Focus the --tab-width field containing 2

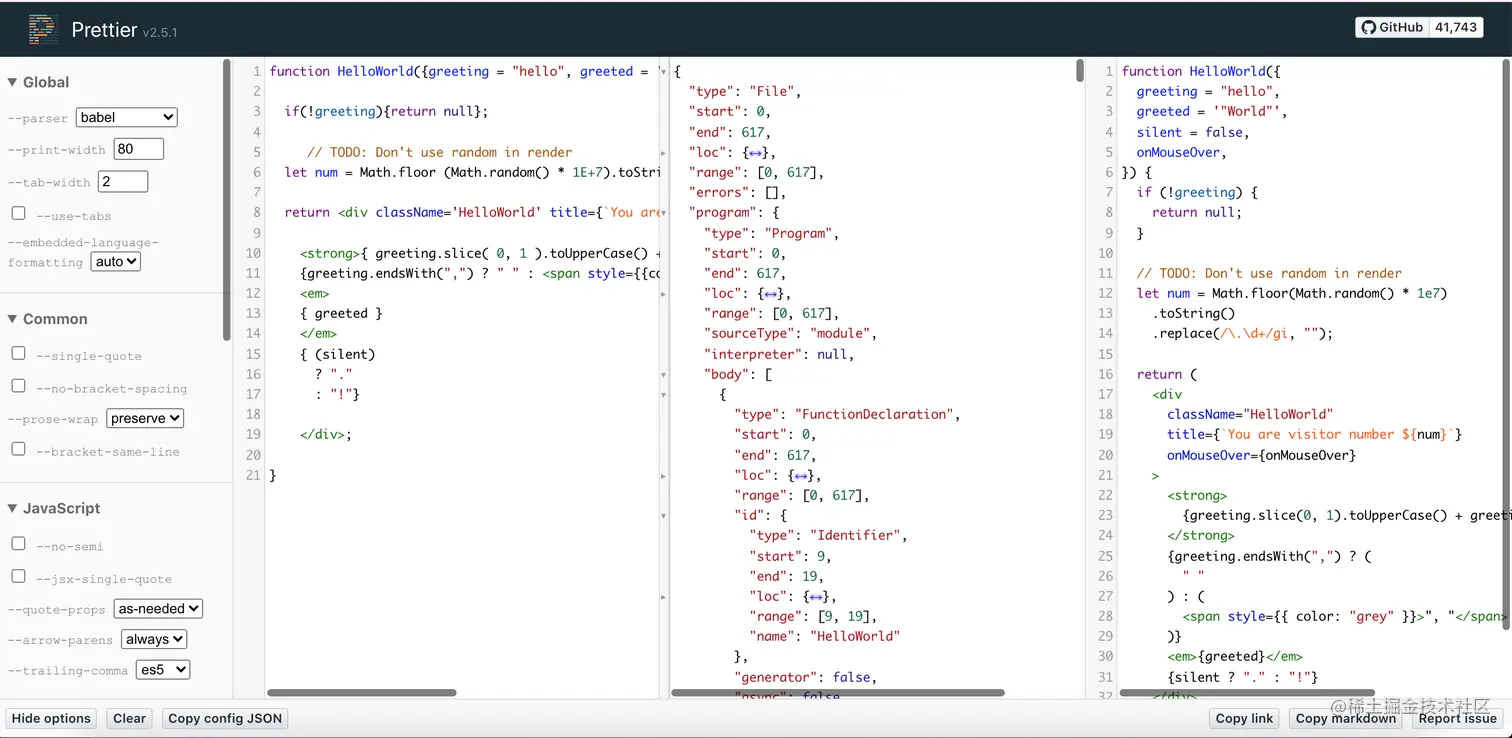123,181
